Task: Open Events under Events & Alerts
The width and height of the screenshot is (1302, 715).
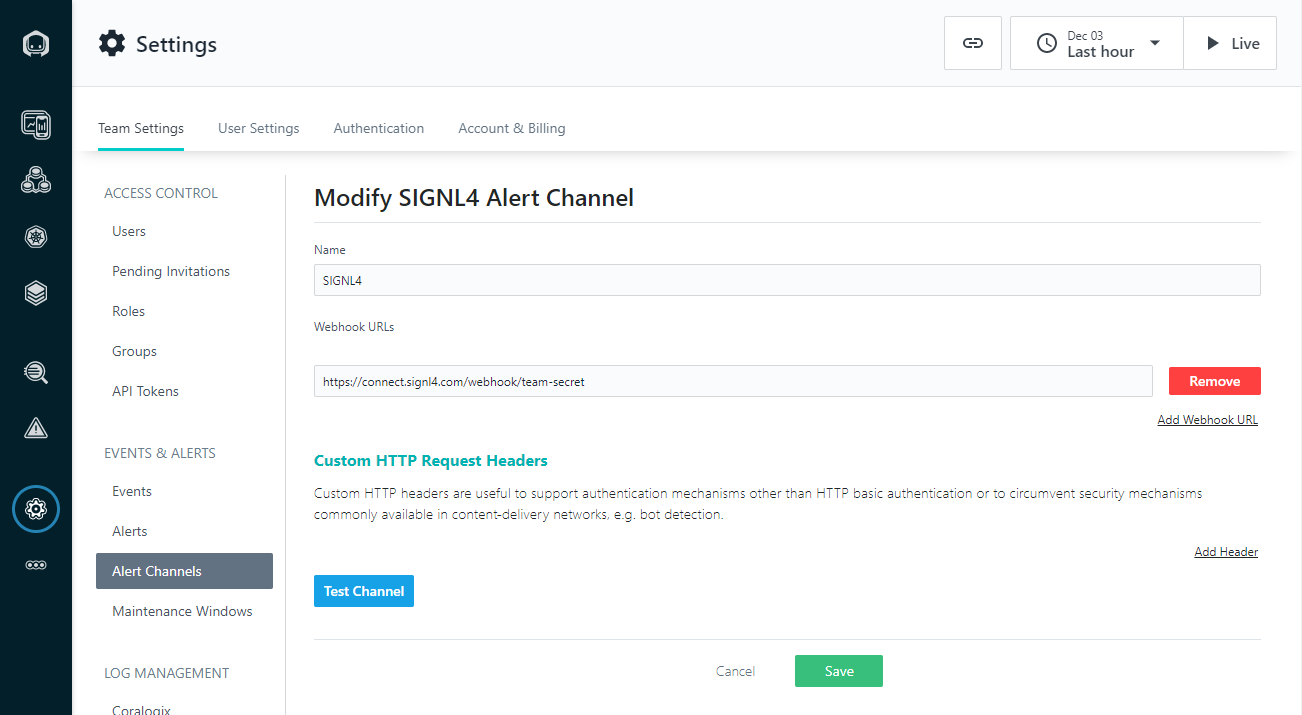Action: [132, 491]
